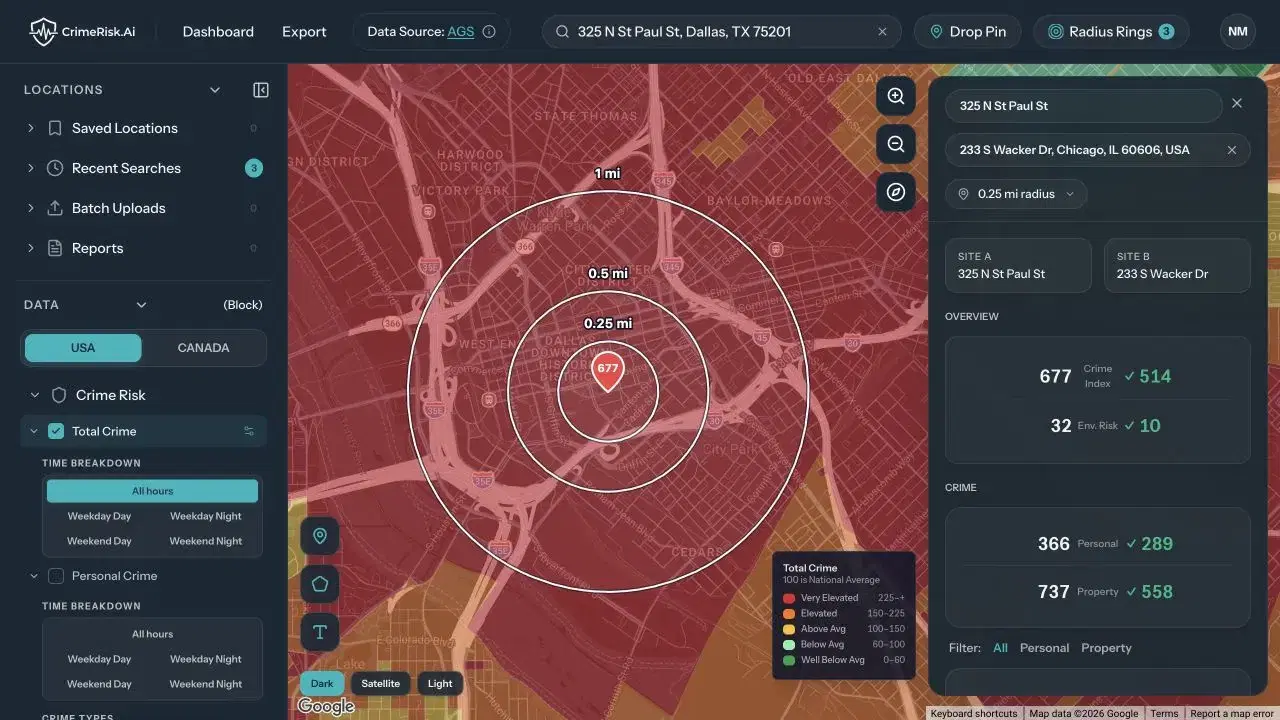1280x720 pixels.
Task: Switch data region to CANADA
Action: (x=204, y=348)
